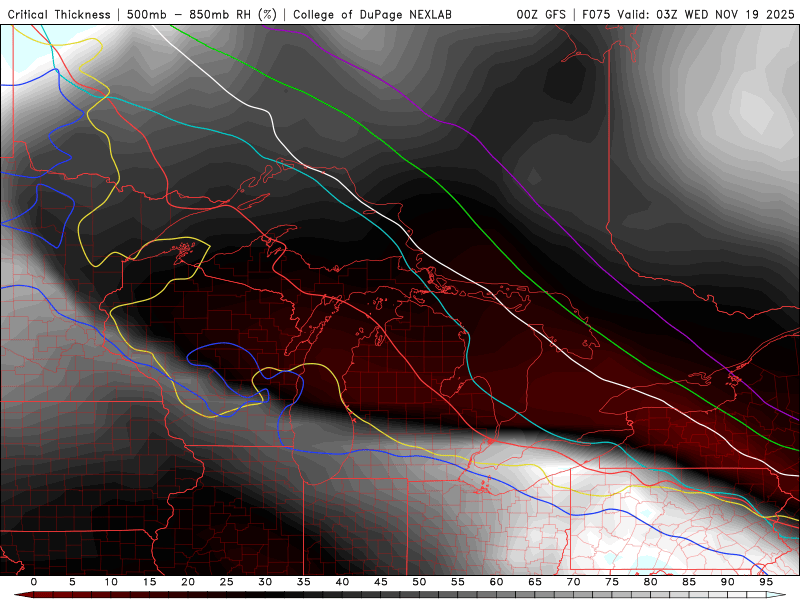Click the colorbar value label "70"
Image resolution: width=800 pixels, height=600 pixels.
tap(573, 582)
